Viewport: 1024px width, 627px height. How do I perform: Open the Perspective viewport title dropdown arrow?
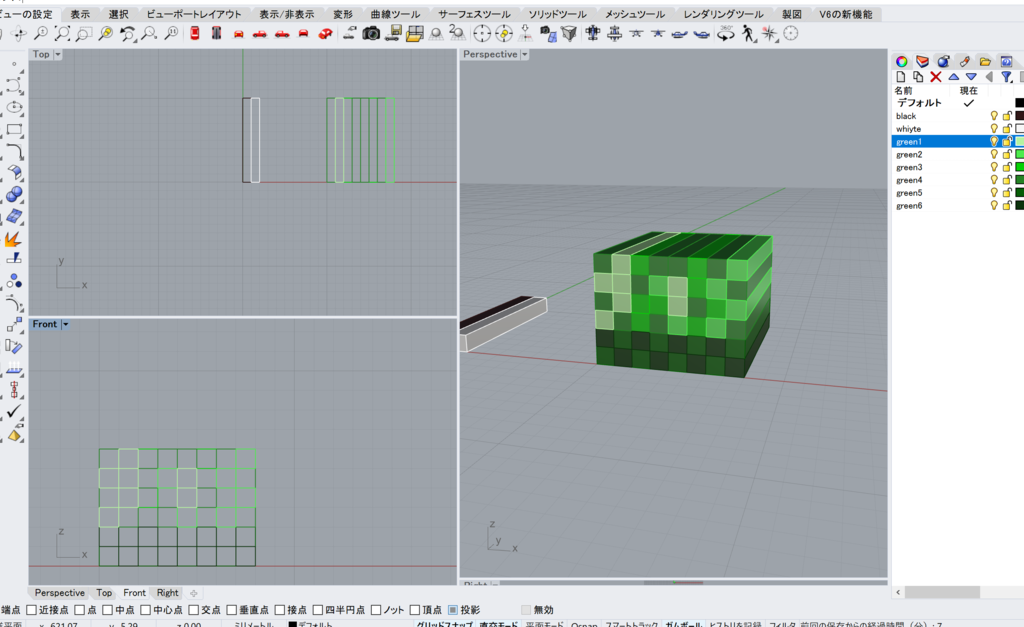pyautogui.click(x=524, y=54)
